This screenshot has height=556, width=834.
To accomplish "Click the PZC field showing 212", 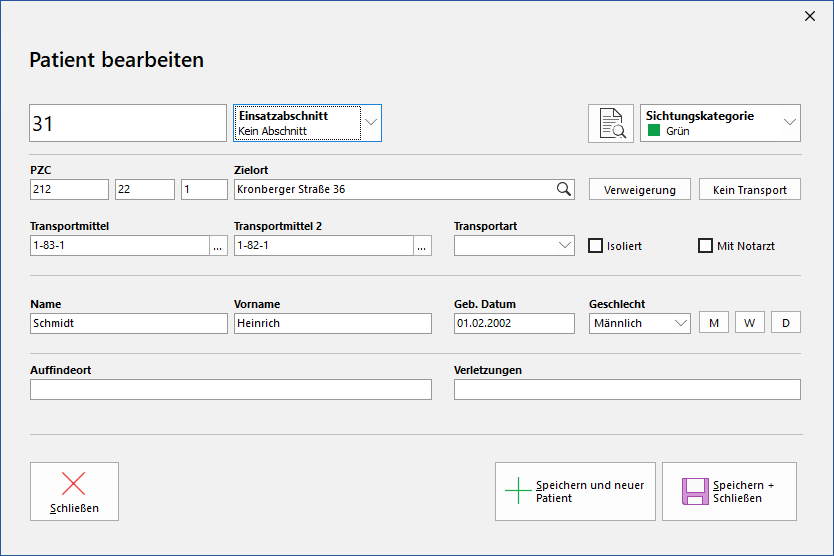I will point(69,189).
